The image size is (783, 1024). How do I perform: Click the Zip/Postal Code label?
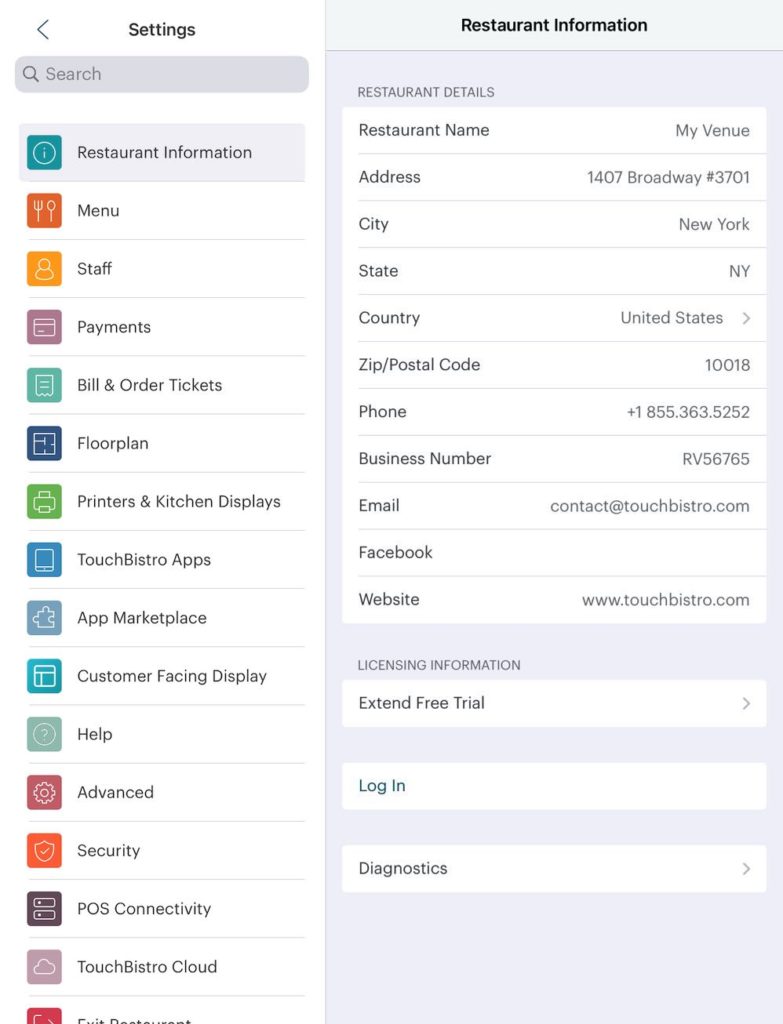pos(419,364)
